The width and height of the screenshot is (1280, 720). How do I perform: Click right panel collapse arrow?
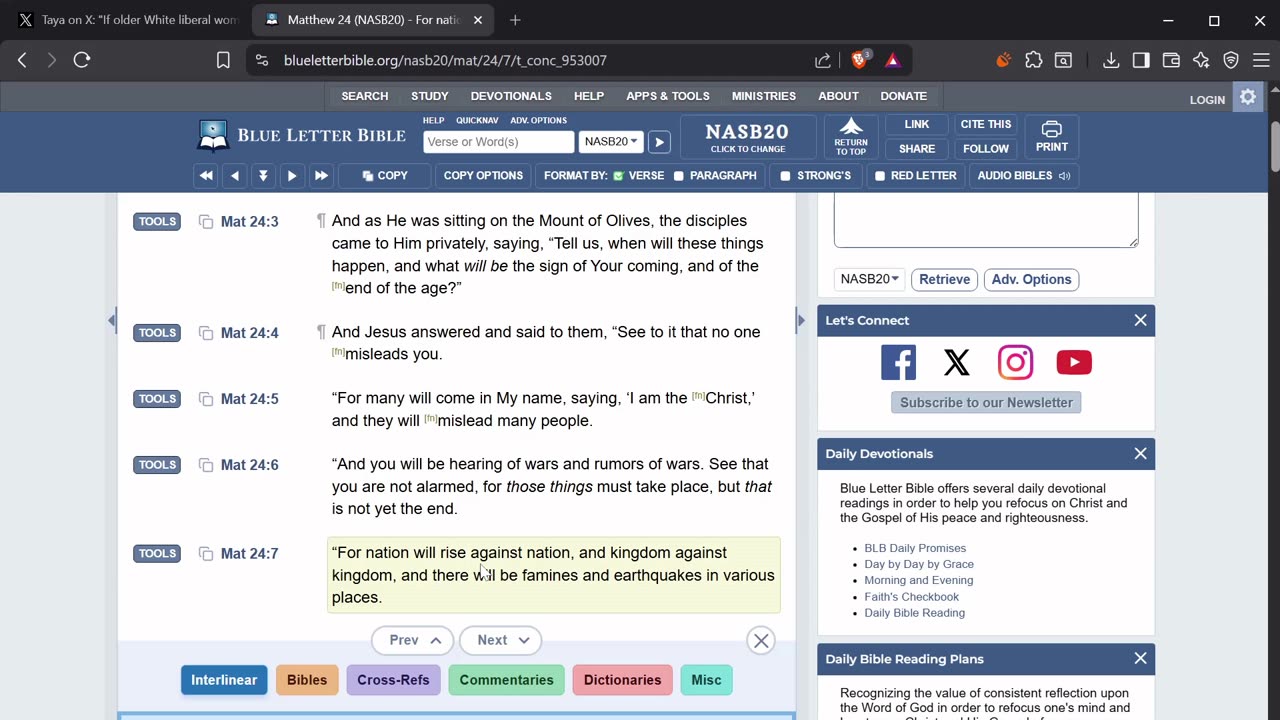point(800,320)
